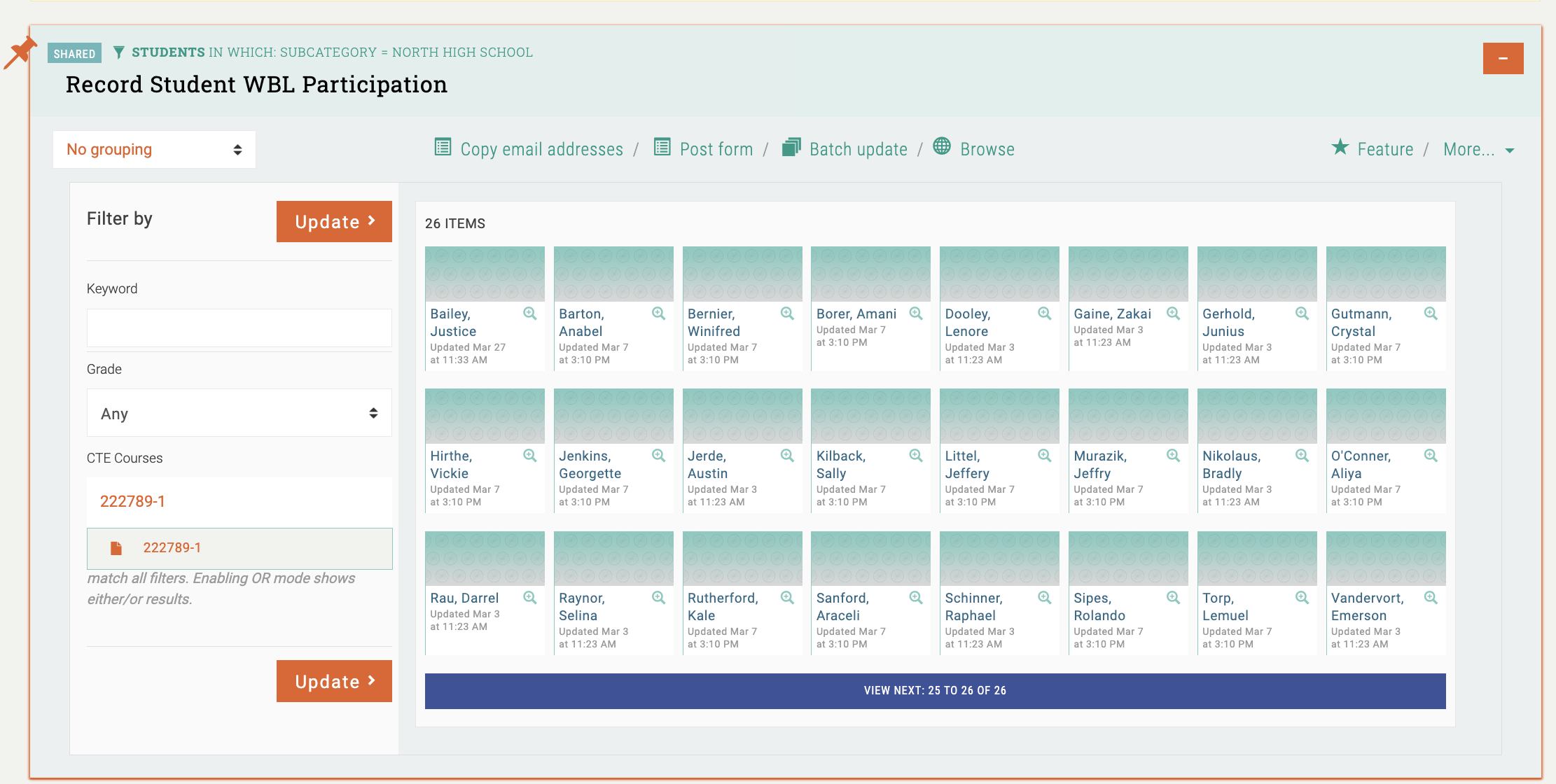Zoom magnifier on Bailey, Justice card
1556x784 pixels.
click(530, 314)
